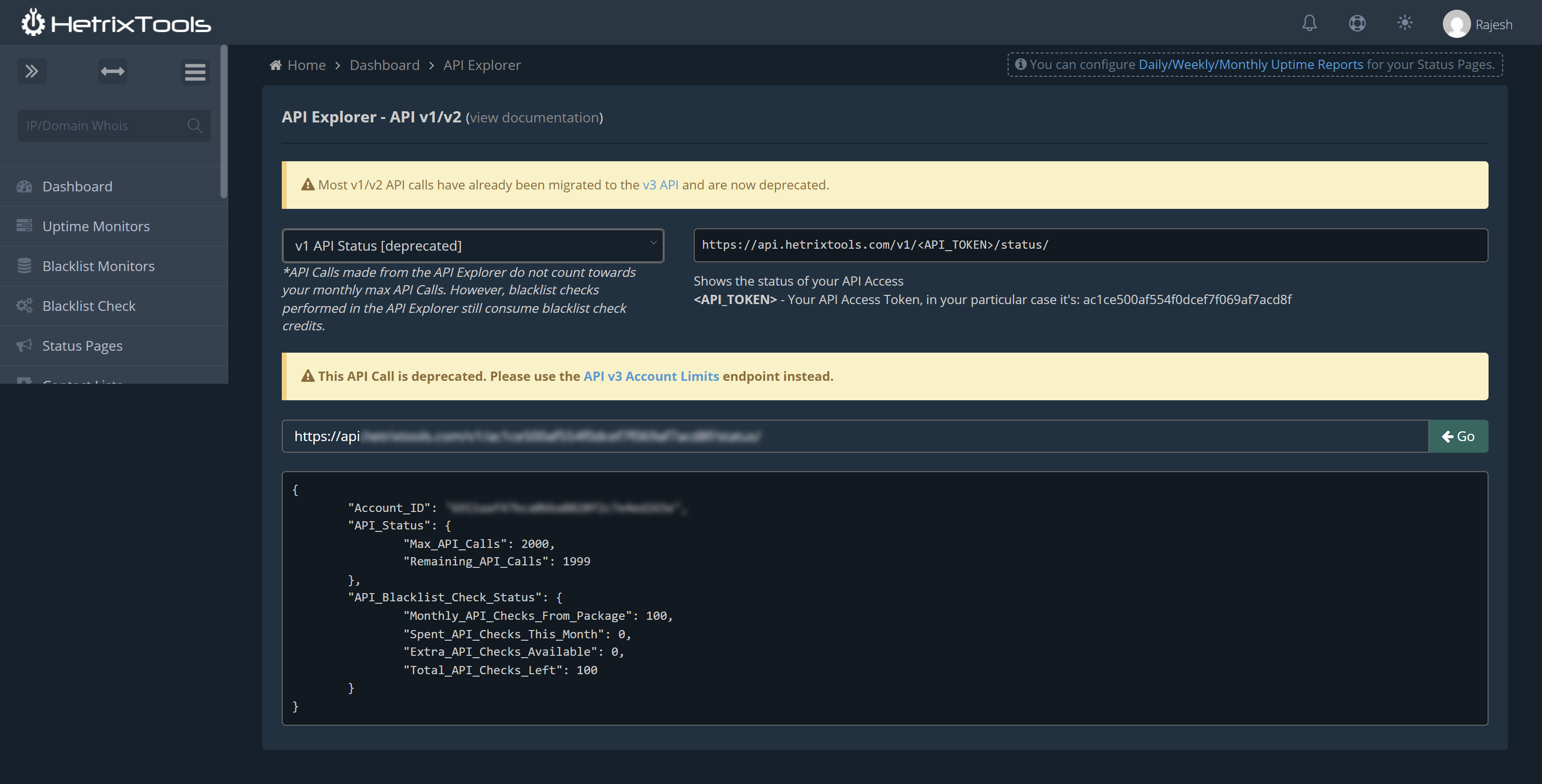Expand sidebar with double chevron icon
1542x784 pixels.
click(32, 71)
